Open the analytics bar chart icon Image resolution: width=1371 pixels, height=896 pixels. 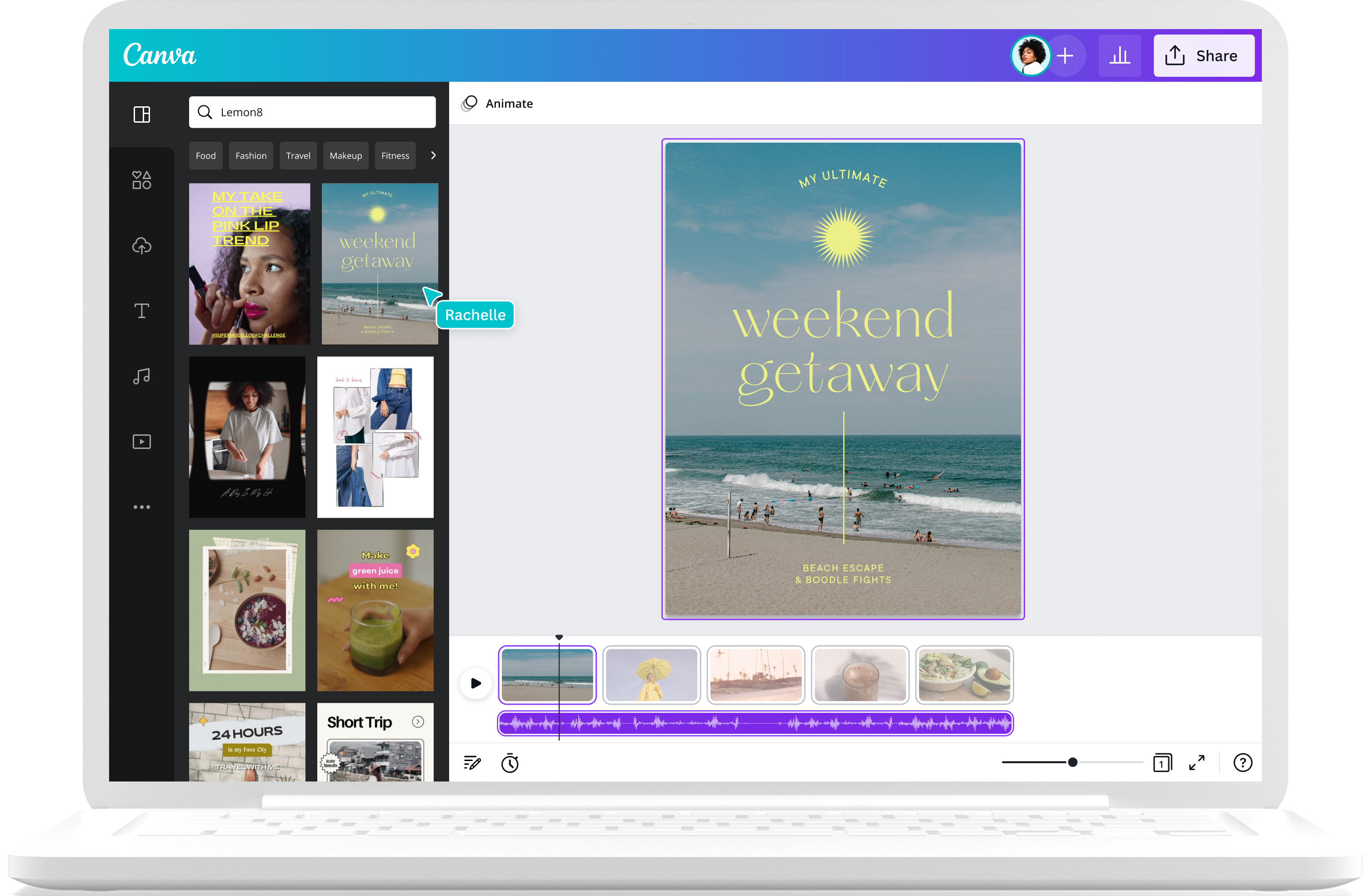click(1119, 56)
